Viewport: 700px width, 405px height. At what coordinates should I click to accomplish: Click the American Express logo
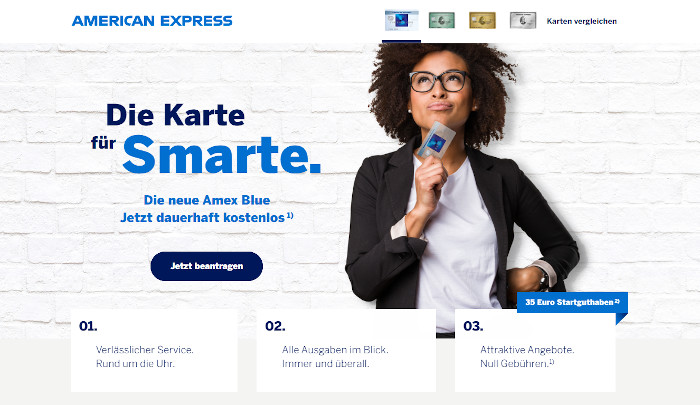tap(152, 21)
